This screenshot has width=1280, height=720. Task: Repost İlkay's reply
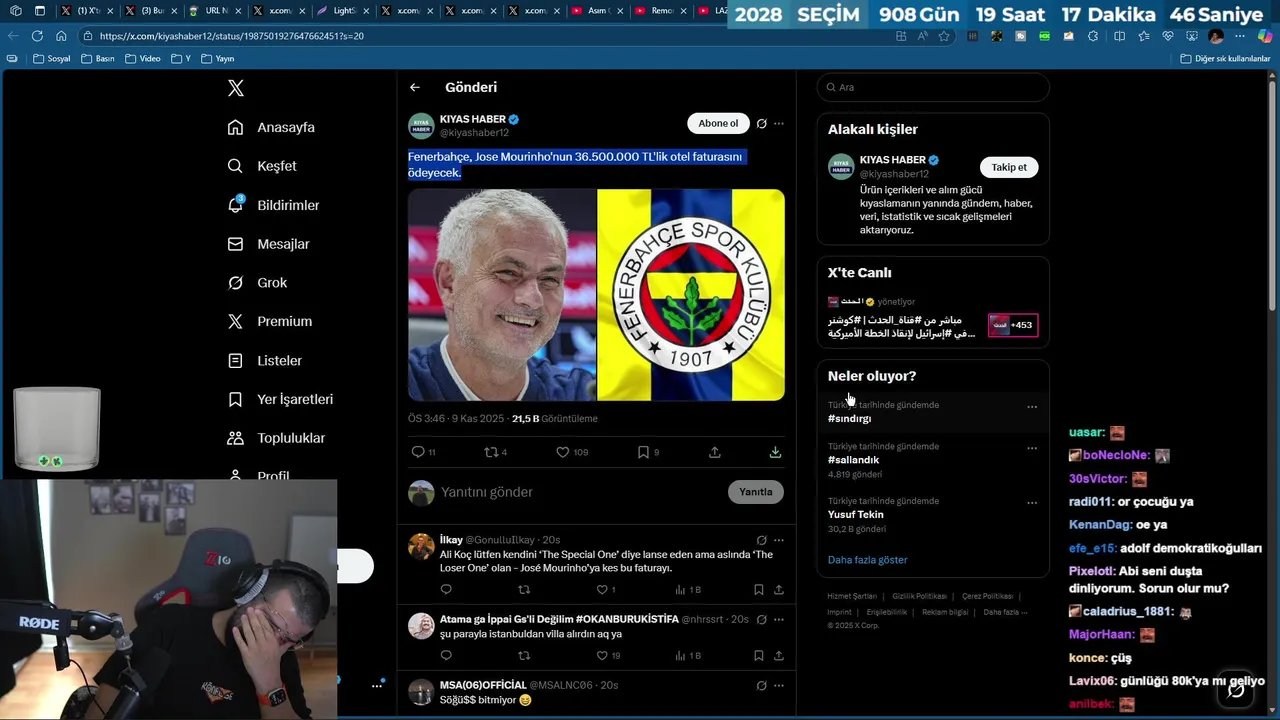tap(524, 590)
